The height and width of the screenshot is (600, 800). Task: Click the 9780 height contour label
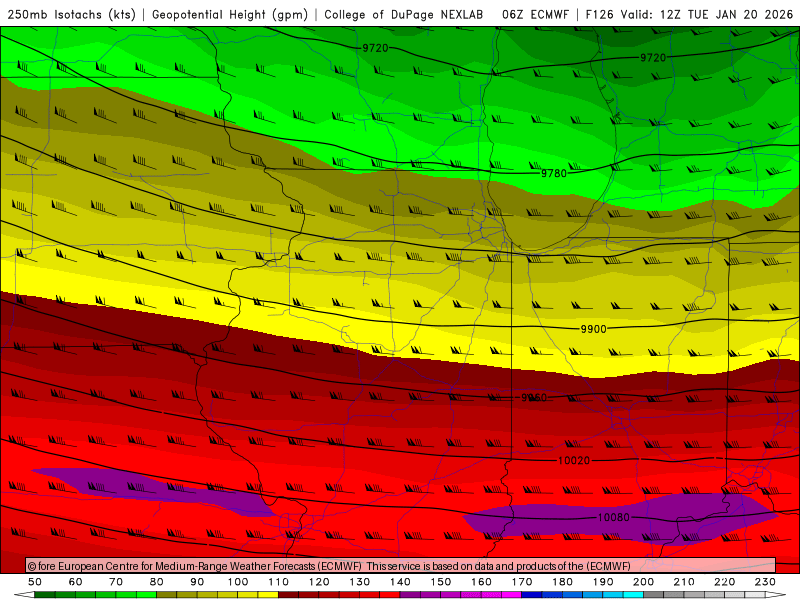tap(554, 173)
